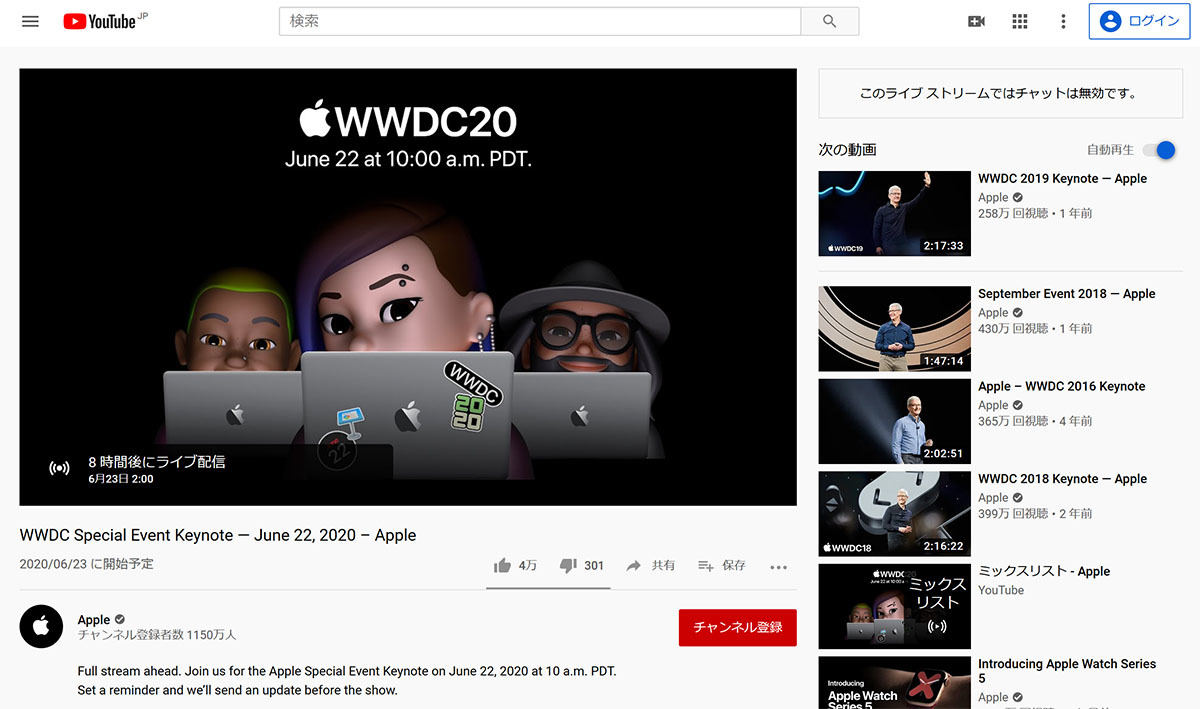Click the live broadcast indicator icon
The width and height of the screenshot is (1200, 709).
pyautogui.click(x=59, y=468)
